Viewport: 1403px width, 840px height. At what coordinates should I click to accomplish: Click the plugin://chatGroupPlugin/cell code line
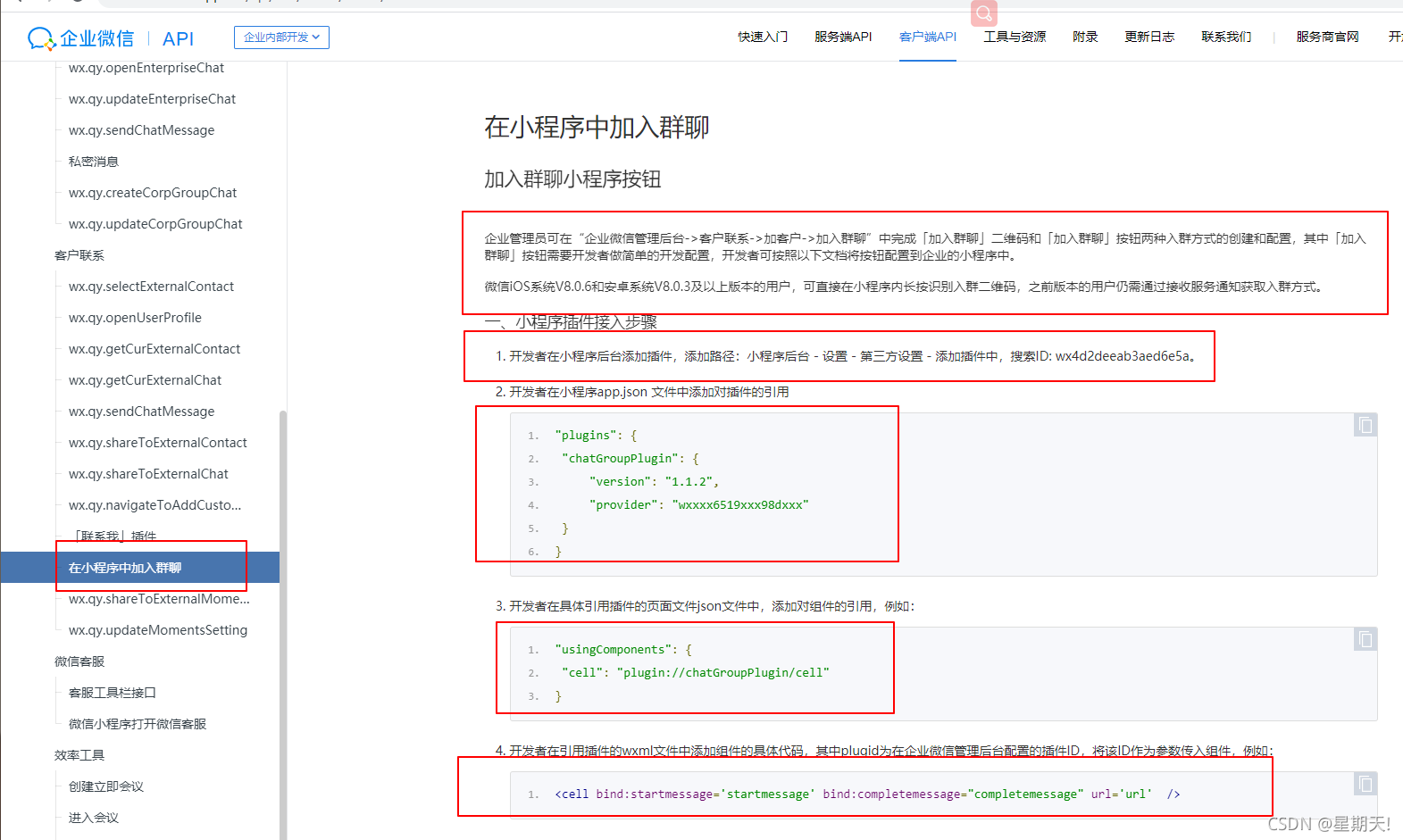point(696,672)
